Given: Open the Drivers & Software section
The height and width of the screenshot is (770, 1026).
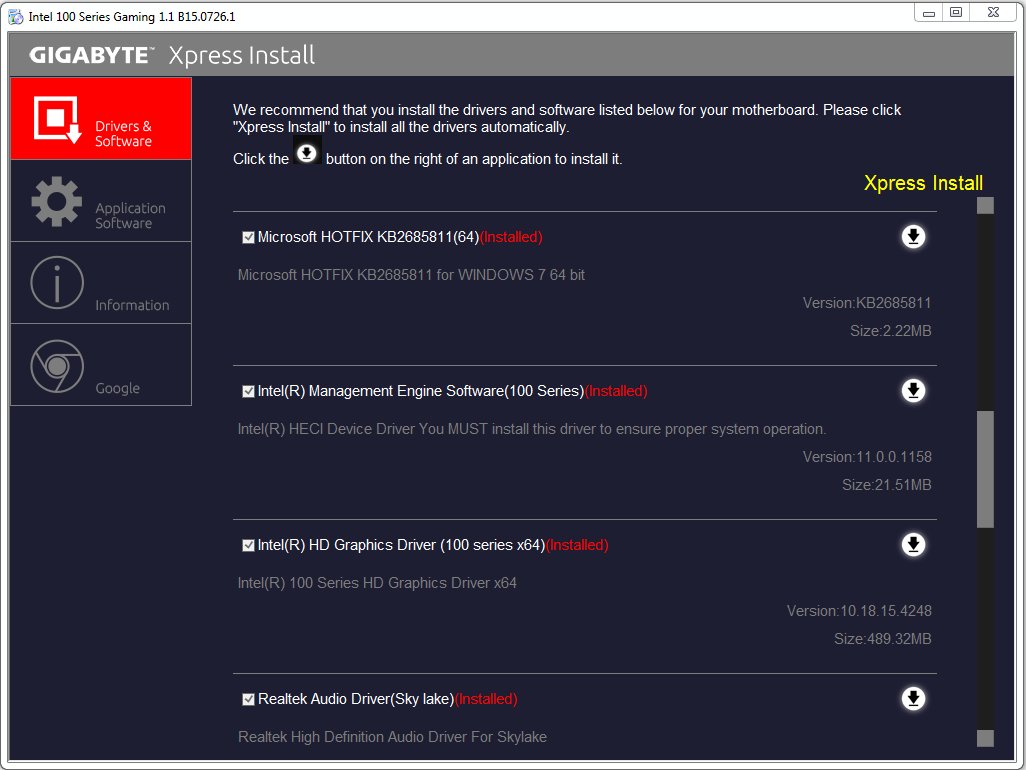Looking at the screenshot, I should [x=101, y=119].
